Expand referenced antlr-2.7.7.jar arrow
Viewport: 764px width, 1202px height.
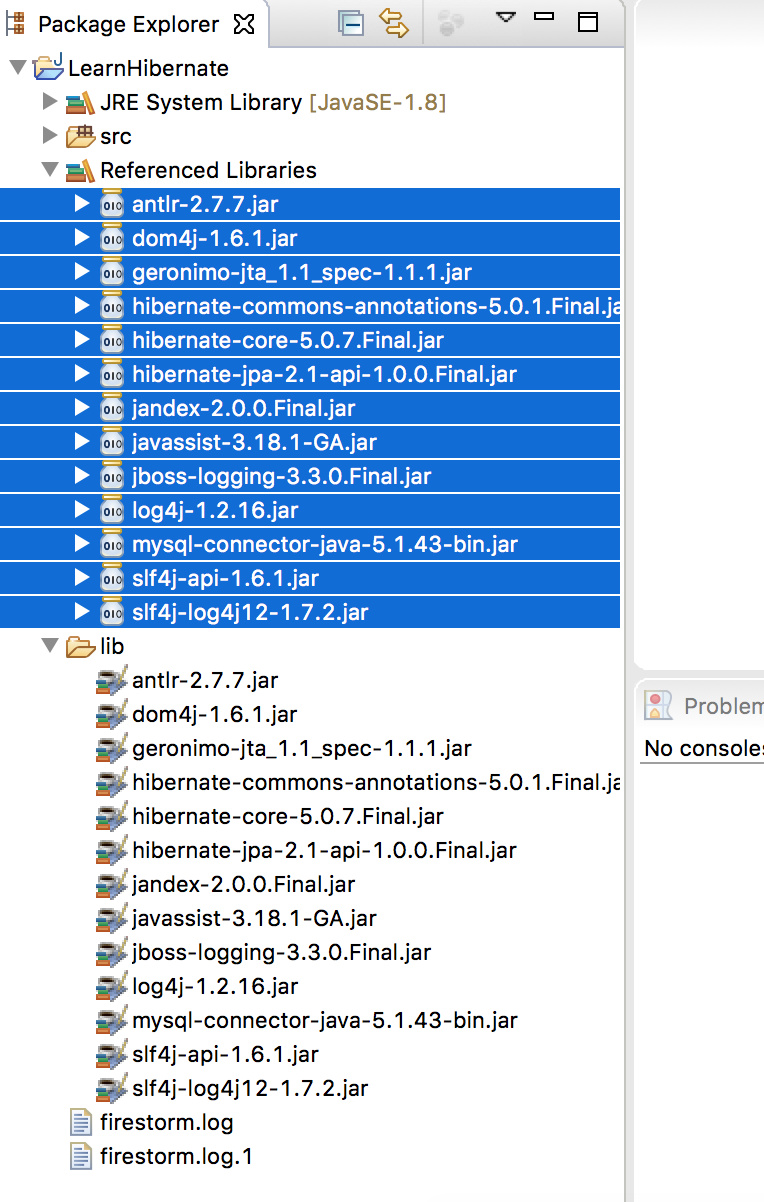[x=82, y=204]
